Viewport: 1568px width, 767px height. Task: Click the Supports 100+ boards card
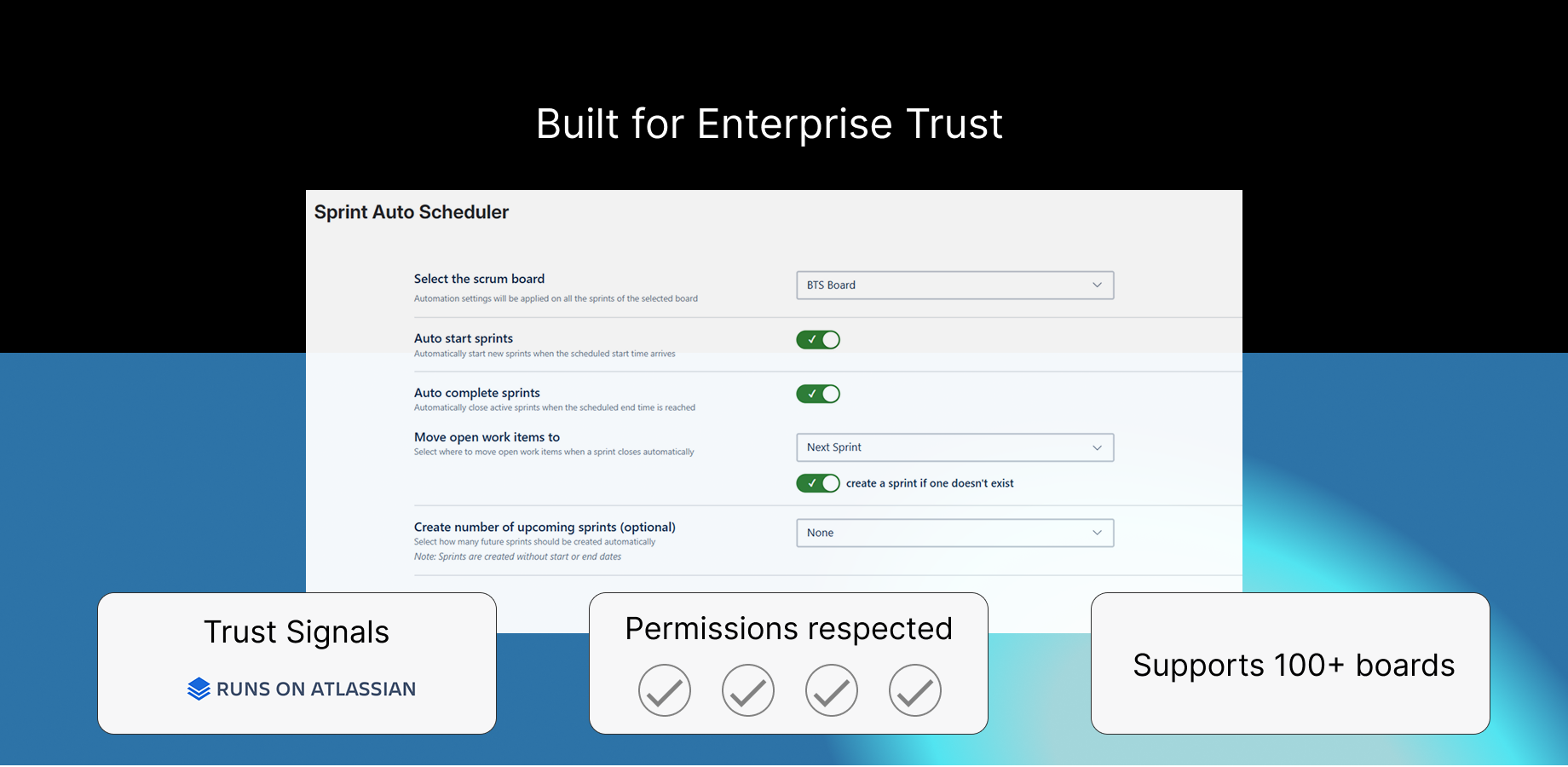coord(1292,665)
